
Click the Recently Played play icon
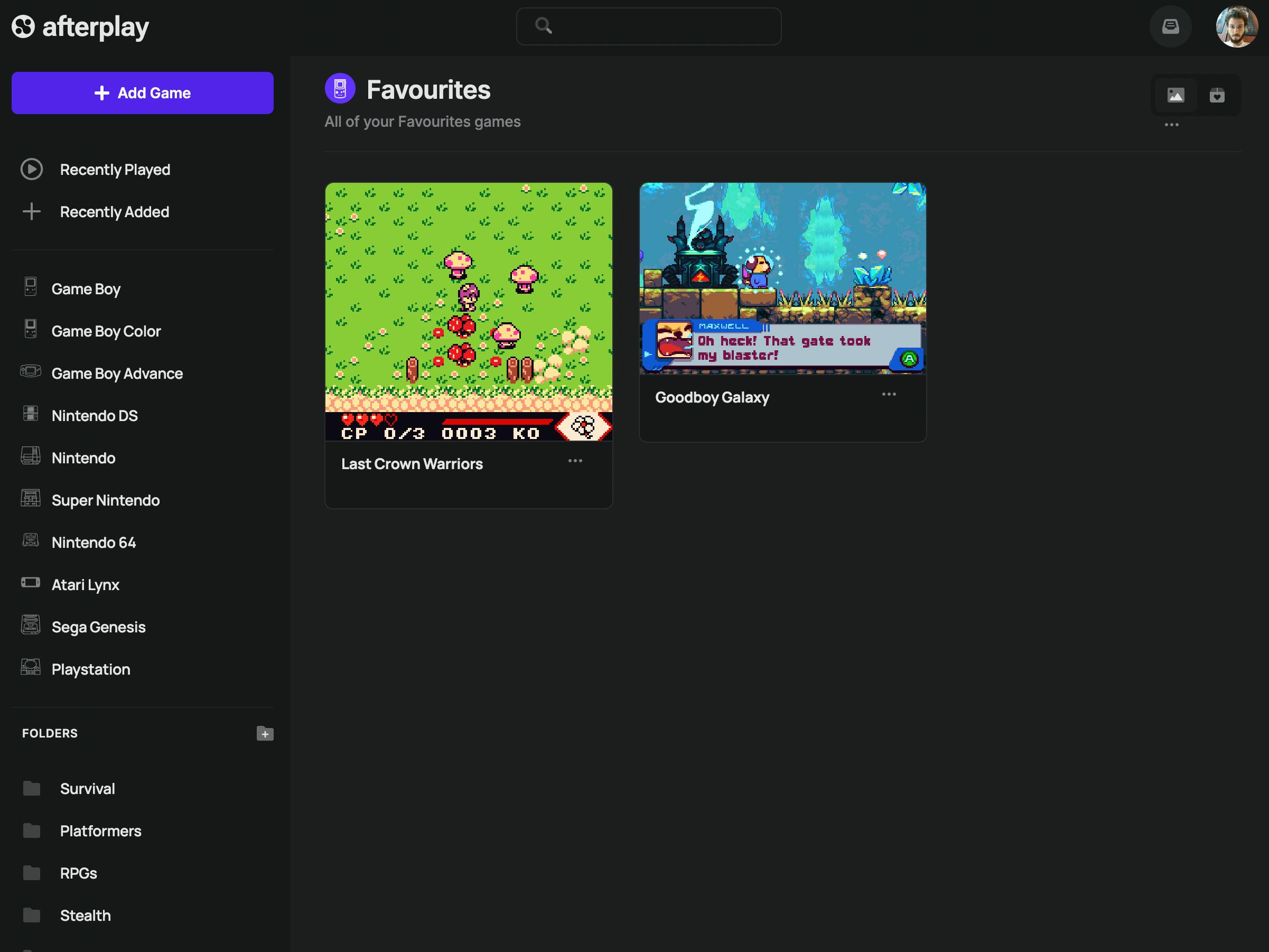[x=32, y=169]
